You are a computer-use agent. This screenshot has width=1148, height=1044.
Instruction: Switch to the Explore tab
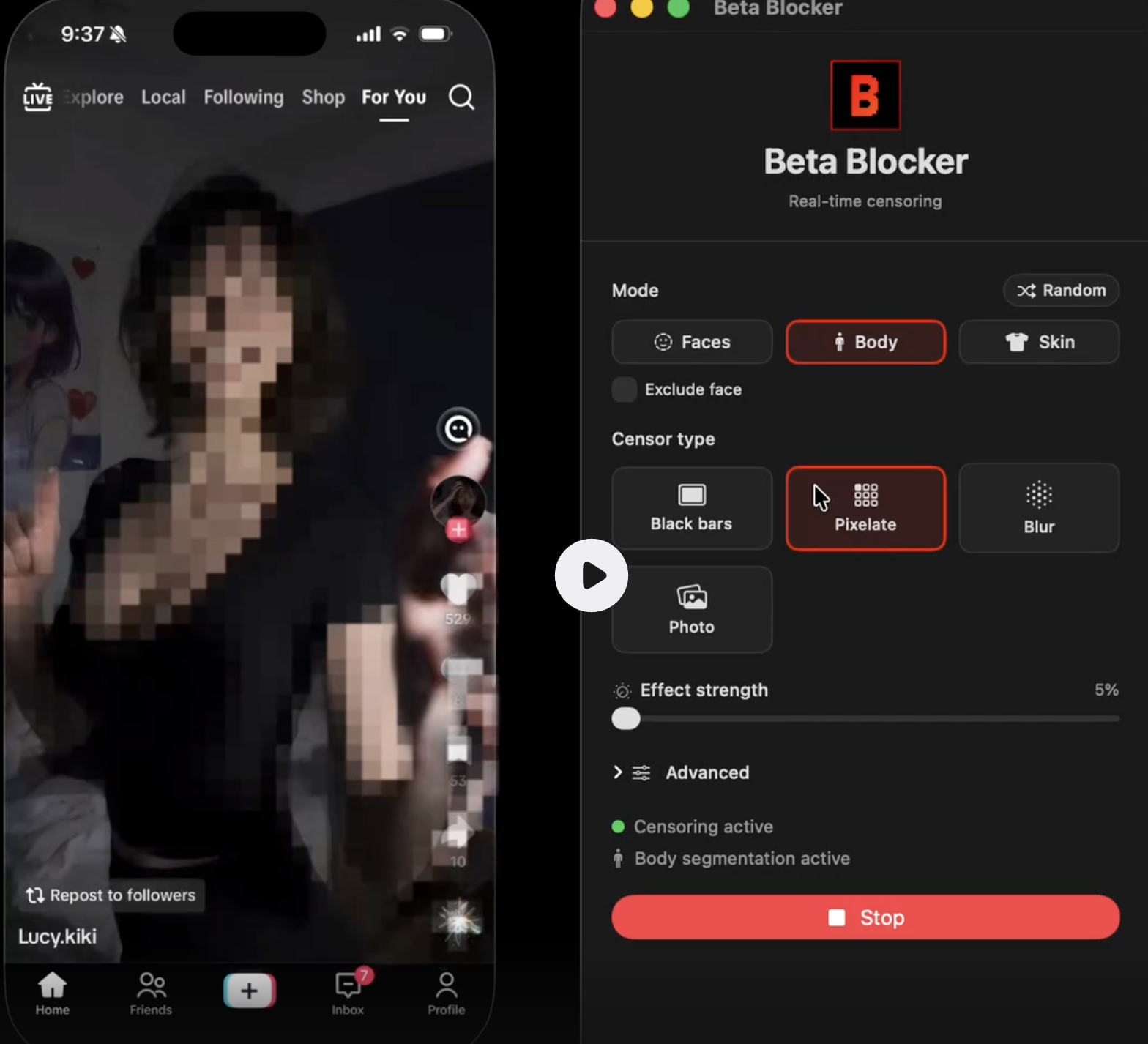tap(94, 97)
